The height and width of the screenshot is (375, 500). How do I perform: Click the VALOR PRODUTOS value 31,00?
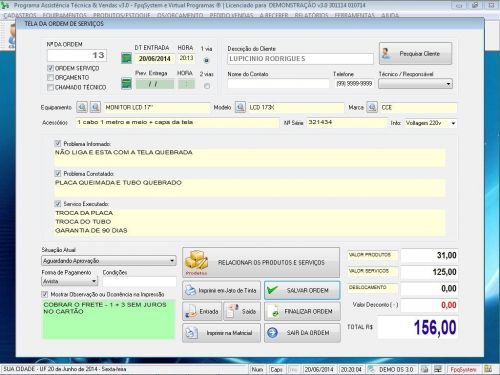pos(429,255)
